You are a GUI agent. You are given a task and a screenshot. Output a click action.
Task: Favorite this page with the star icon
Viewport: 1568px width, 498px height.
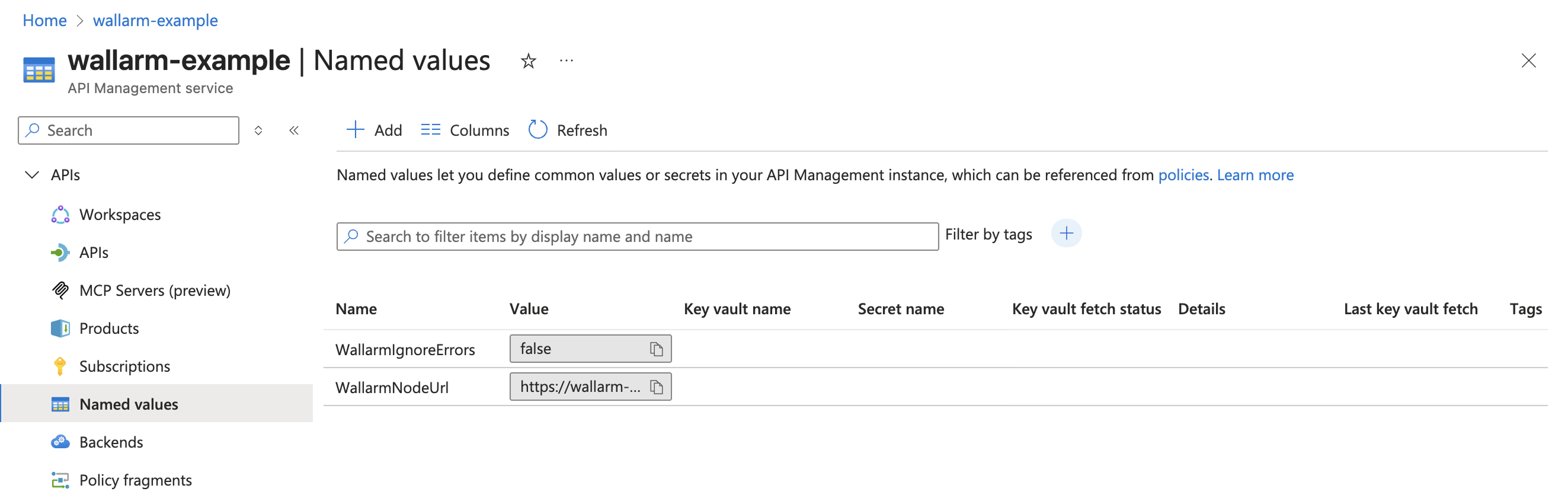coord(528,61)
